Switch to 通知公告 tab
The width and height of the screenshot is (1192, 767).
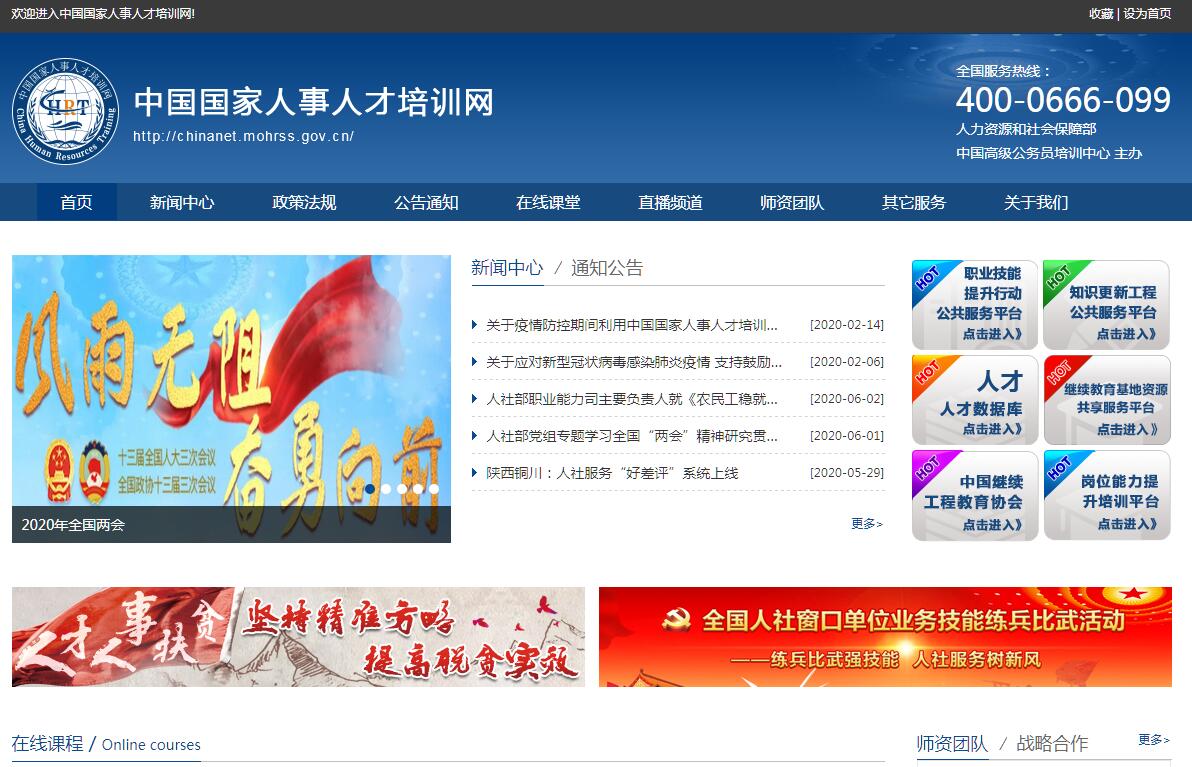tap(607, 268)
